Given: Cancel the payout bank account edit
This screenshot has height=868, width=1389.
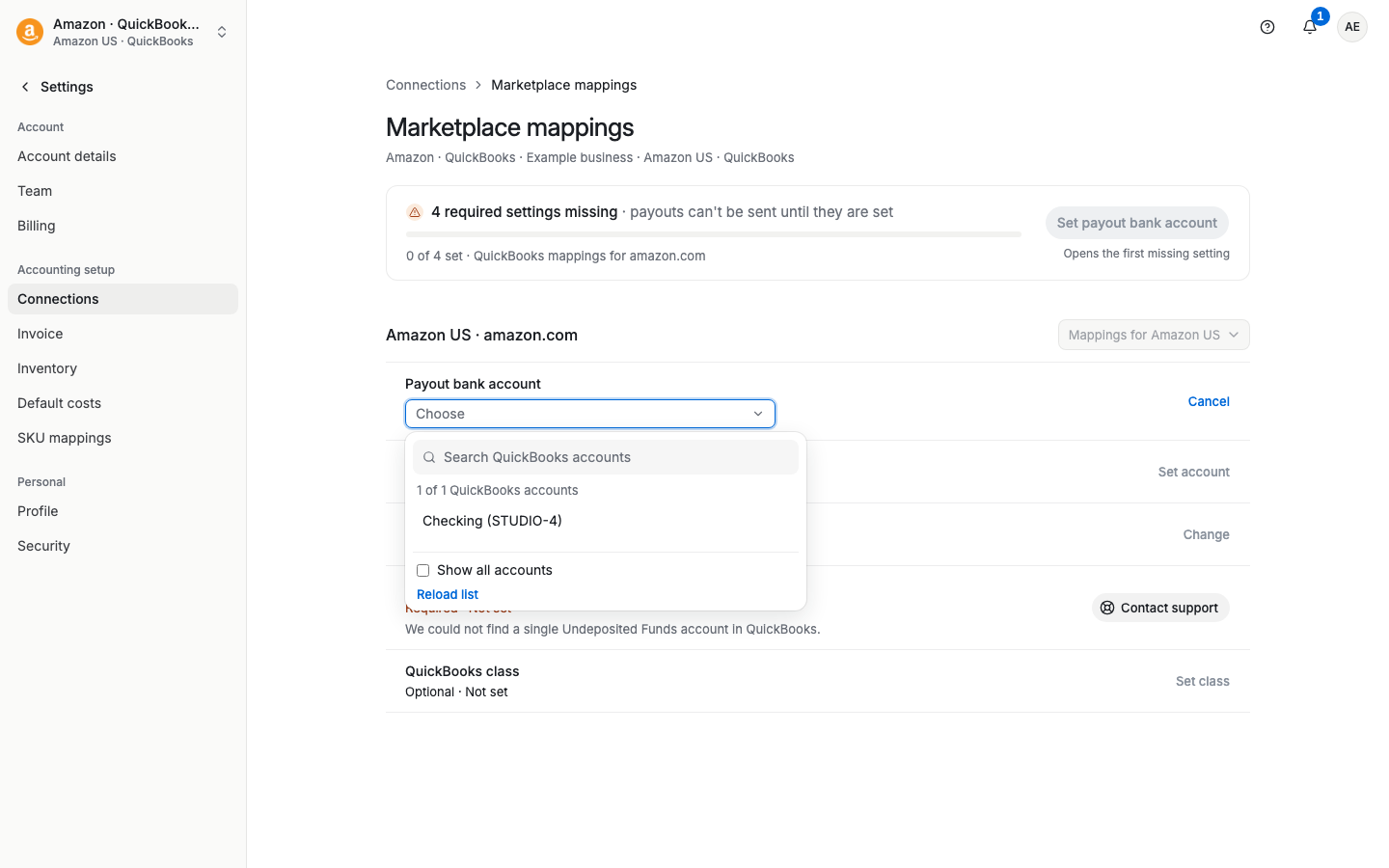Looking at the screenshot, I should click(1209, 401).
